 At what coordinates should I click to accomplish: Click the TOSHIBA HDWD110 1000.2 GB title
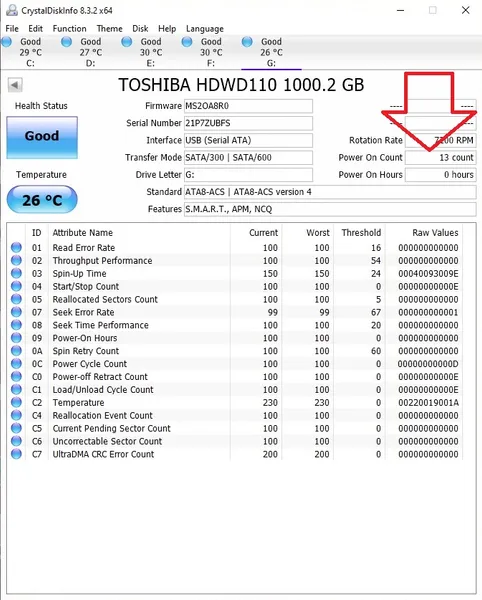(241, 85)
